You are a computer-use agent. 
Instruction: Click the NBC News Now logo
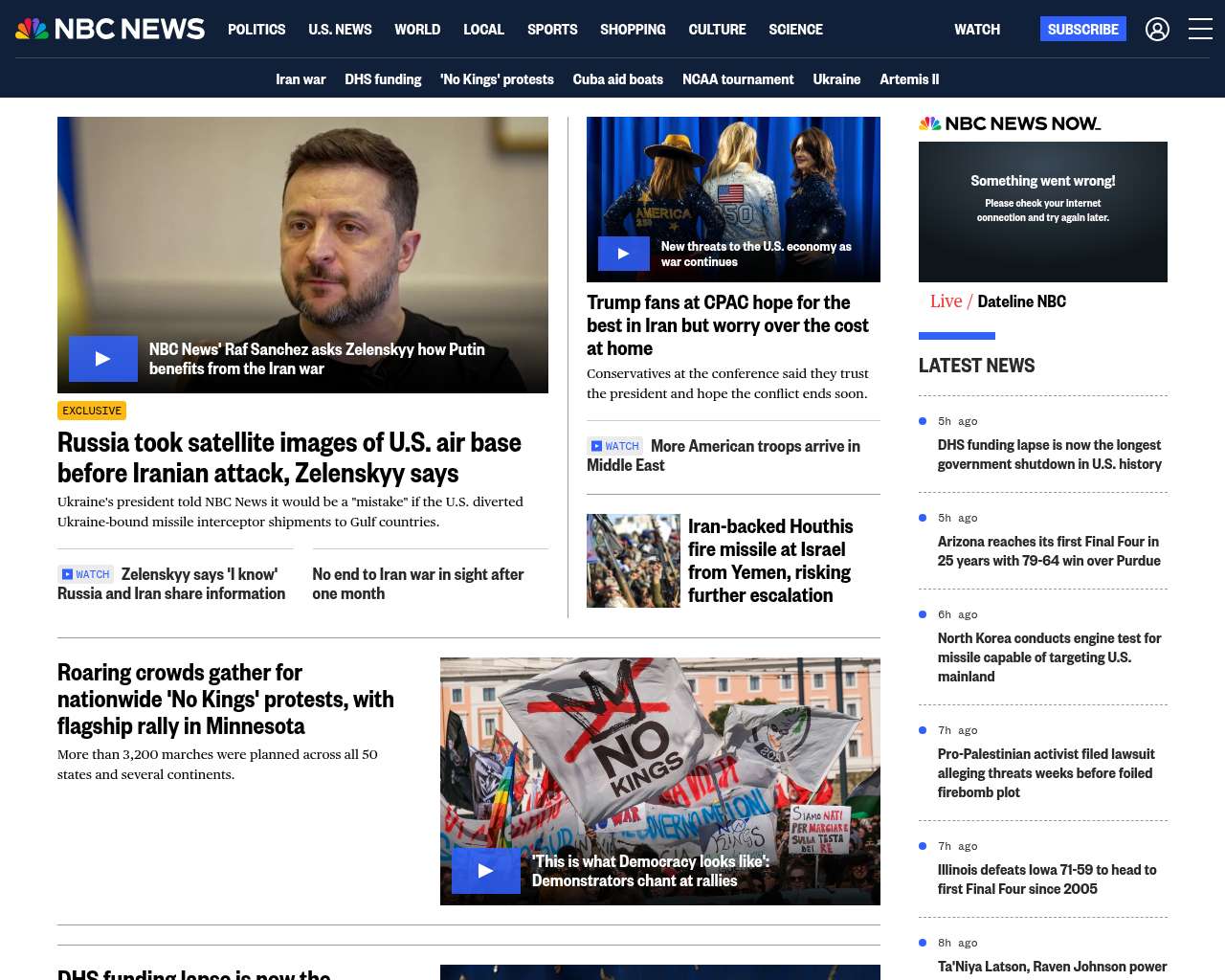(x=1009, y=123)
